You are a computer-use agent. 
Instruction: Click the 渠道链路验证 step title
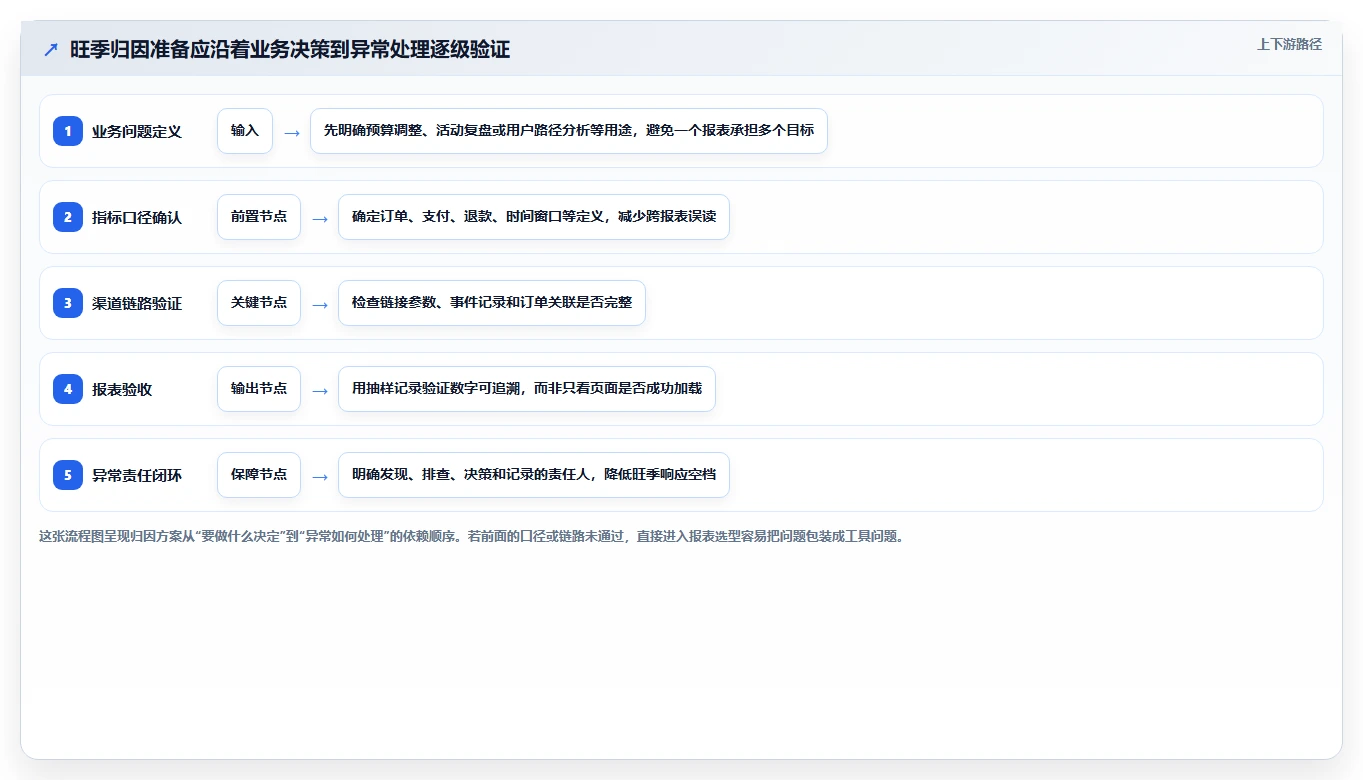137,303
